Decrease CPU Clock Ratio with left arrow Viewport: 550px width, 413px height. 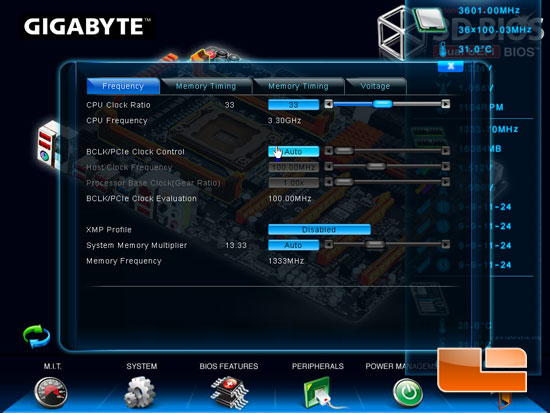point(328,104)
